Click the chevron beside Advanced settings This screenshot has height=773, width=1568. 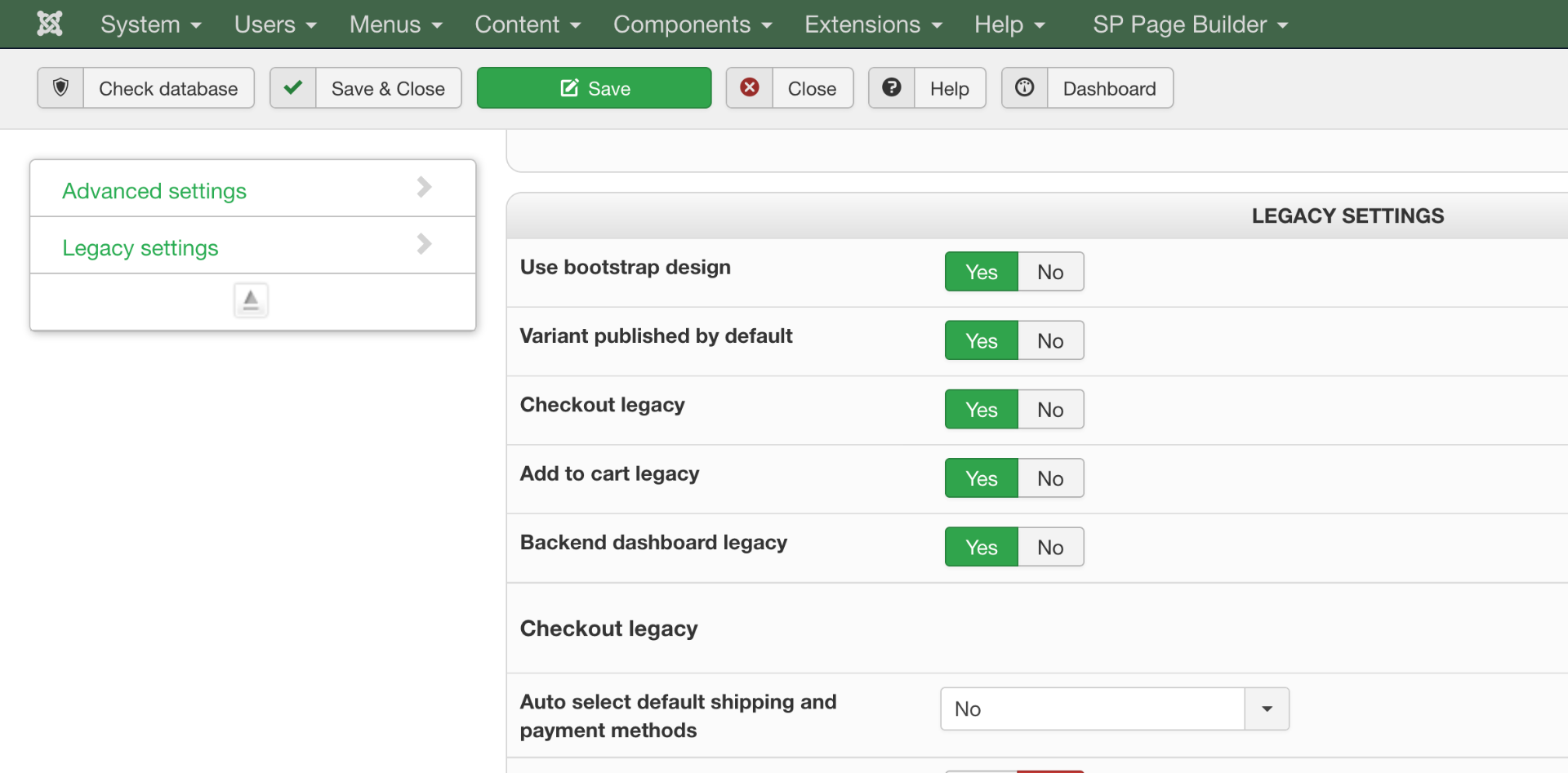pos(424,188)
